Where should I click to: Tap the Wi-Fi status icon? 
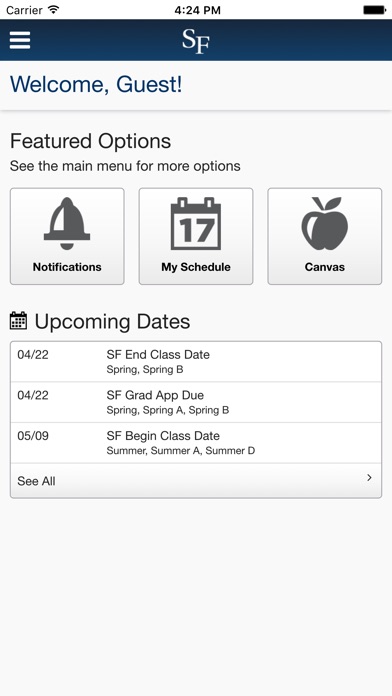[x=53, y=9]
